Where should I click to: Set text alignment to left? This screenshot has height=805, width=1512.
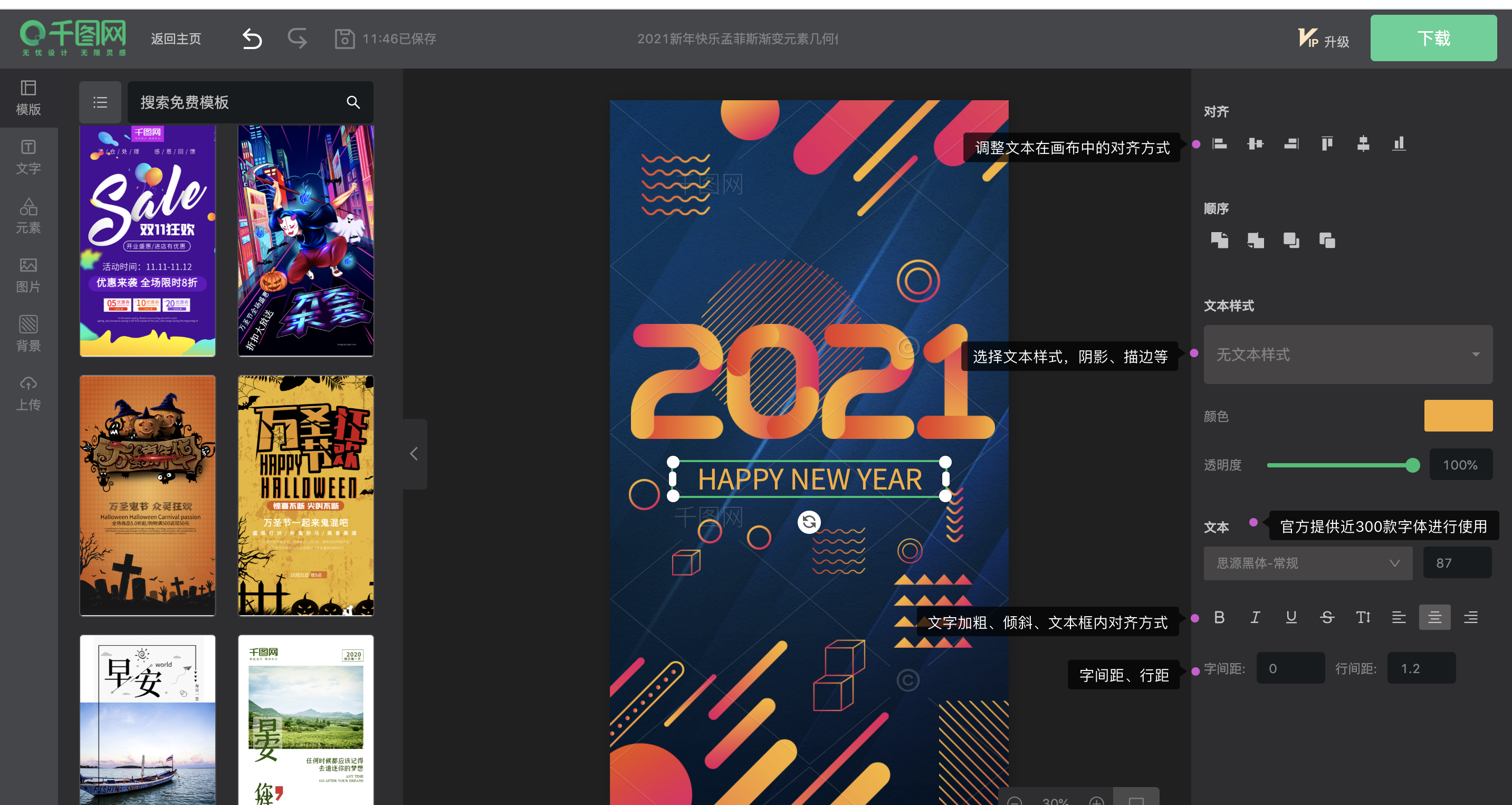pyautogui.click(x=1399, y=617)
